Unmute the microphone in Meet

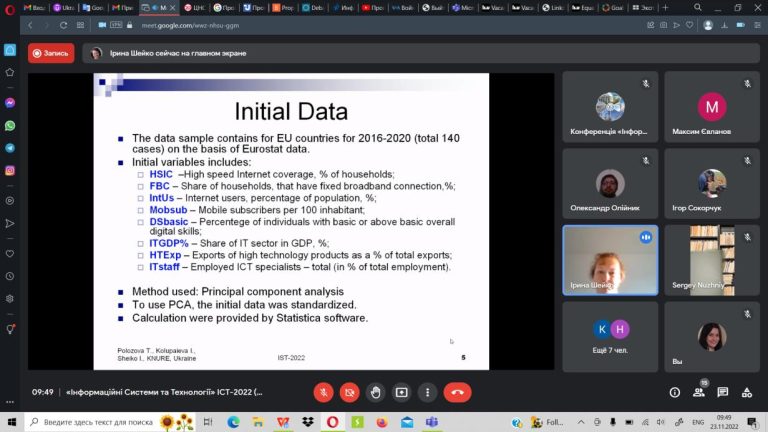tap(323, 392)
